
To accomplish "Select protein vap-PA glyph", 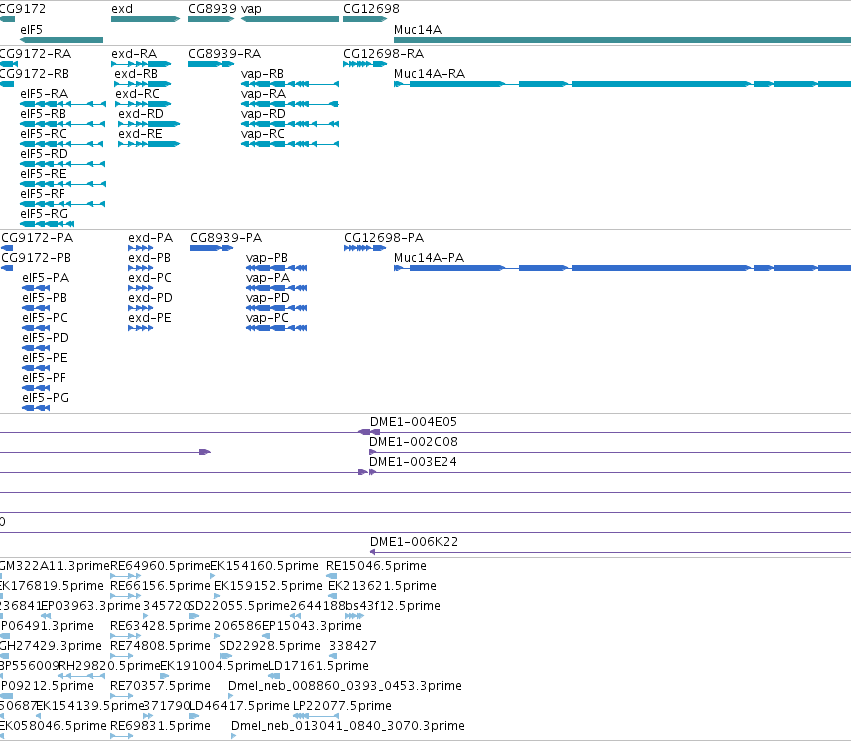I will coord(277,288).
